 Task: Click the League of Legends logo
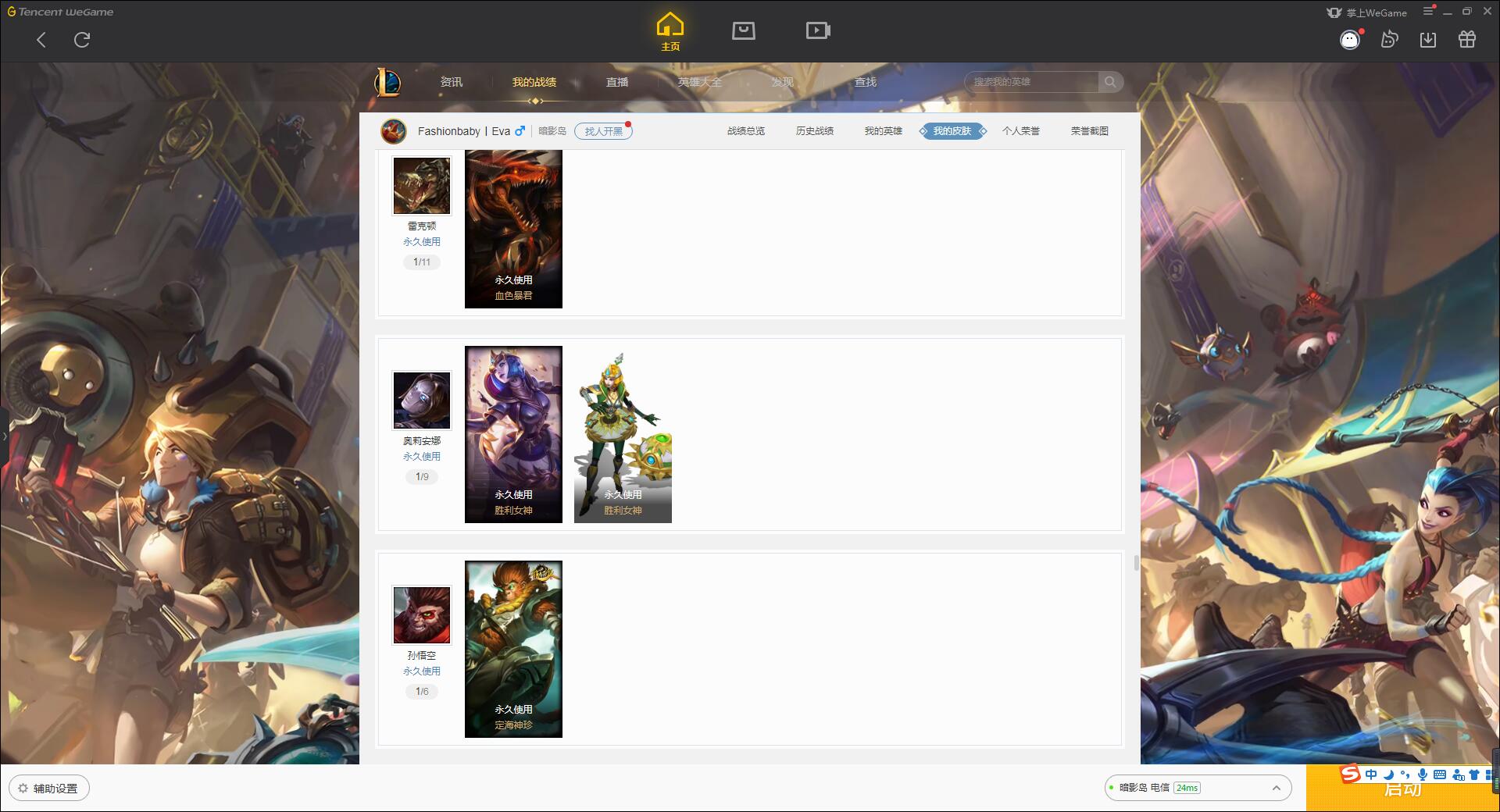tap(387, 82)
